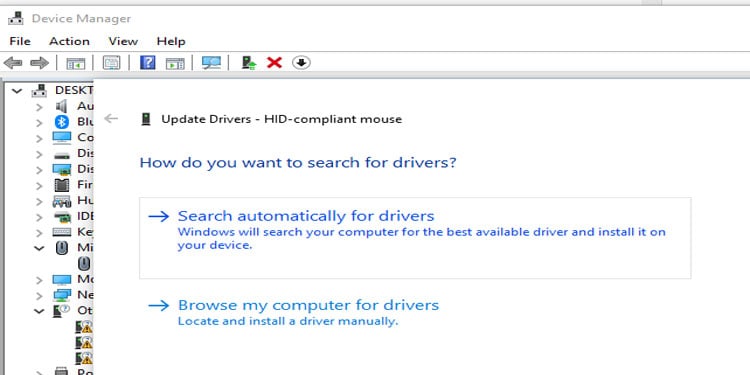Image resolution: width=750 pixels, height=375 pixels.
Task: Click 'Locate and install a driver manually' text
Action: point(288,321)
